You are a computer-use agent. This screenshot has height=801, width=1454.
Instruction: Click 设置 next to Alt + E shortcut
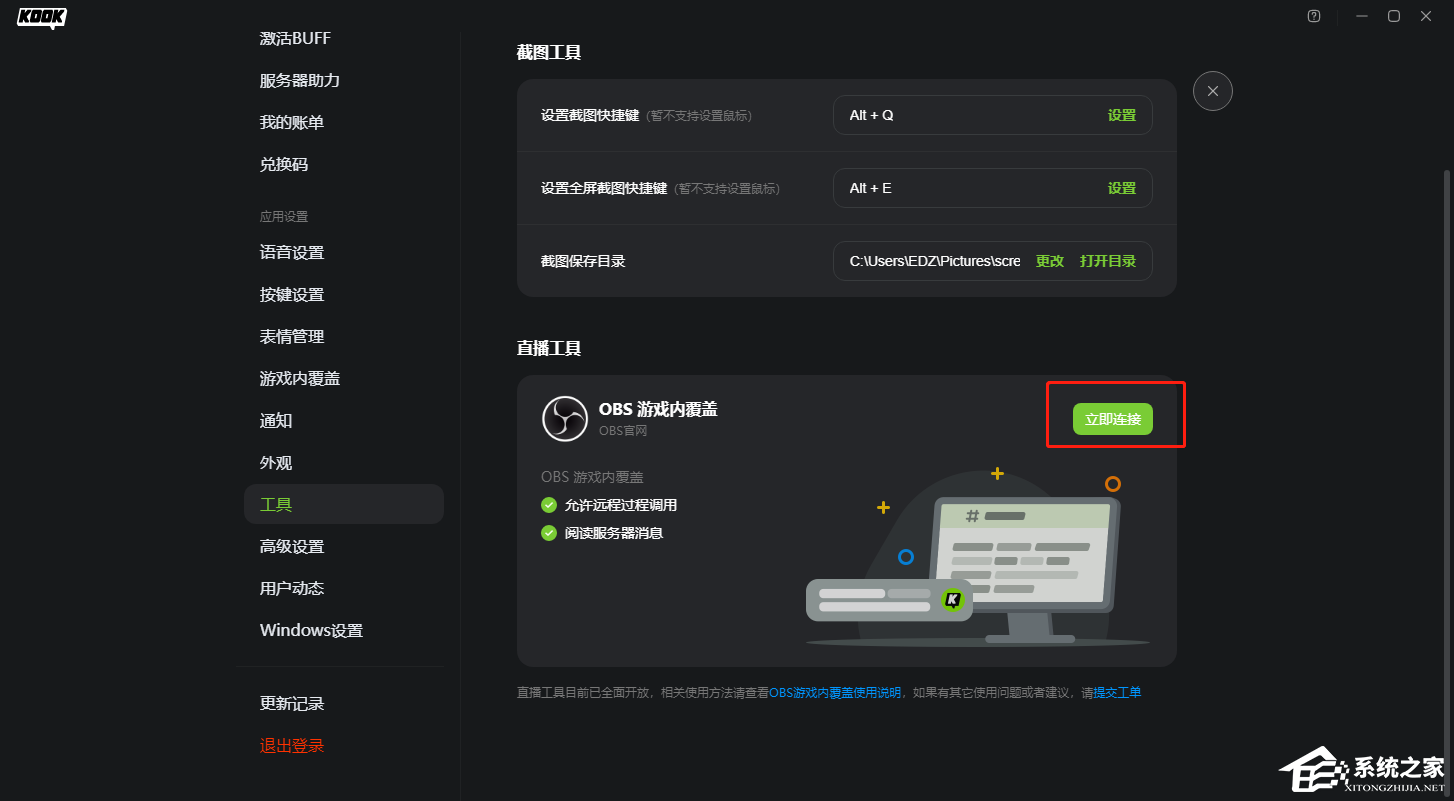click(1122, 187)
